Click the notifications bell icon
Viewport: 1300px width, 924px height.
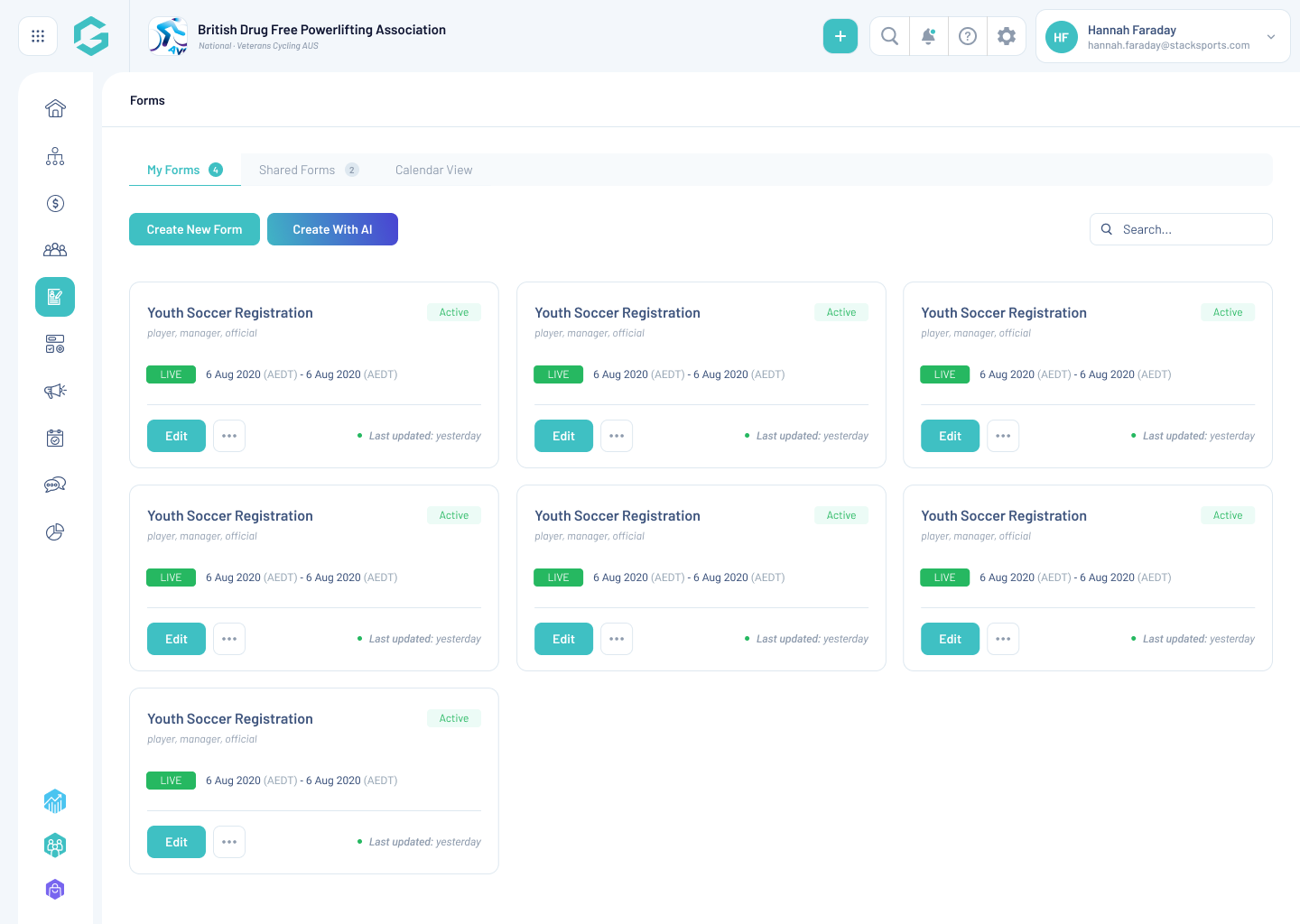pyautogui.click(x=928, y=36)
